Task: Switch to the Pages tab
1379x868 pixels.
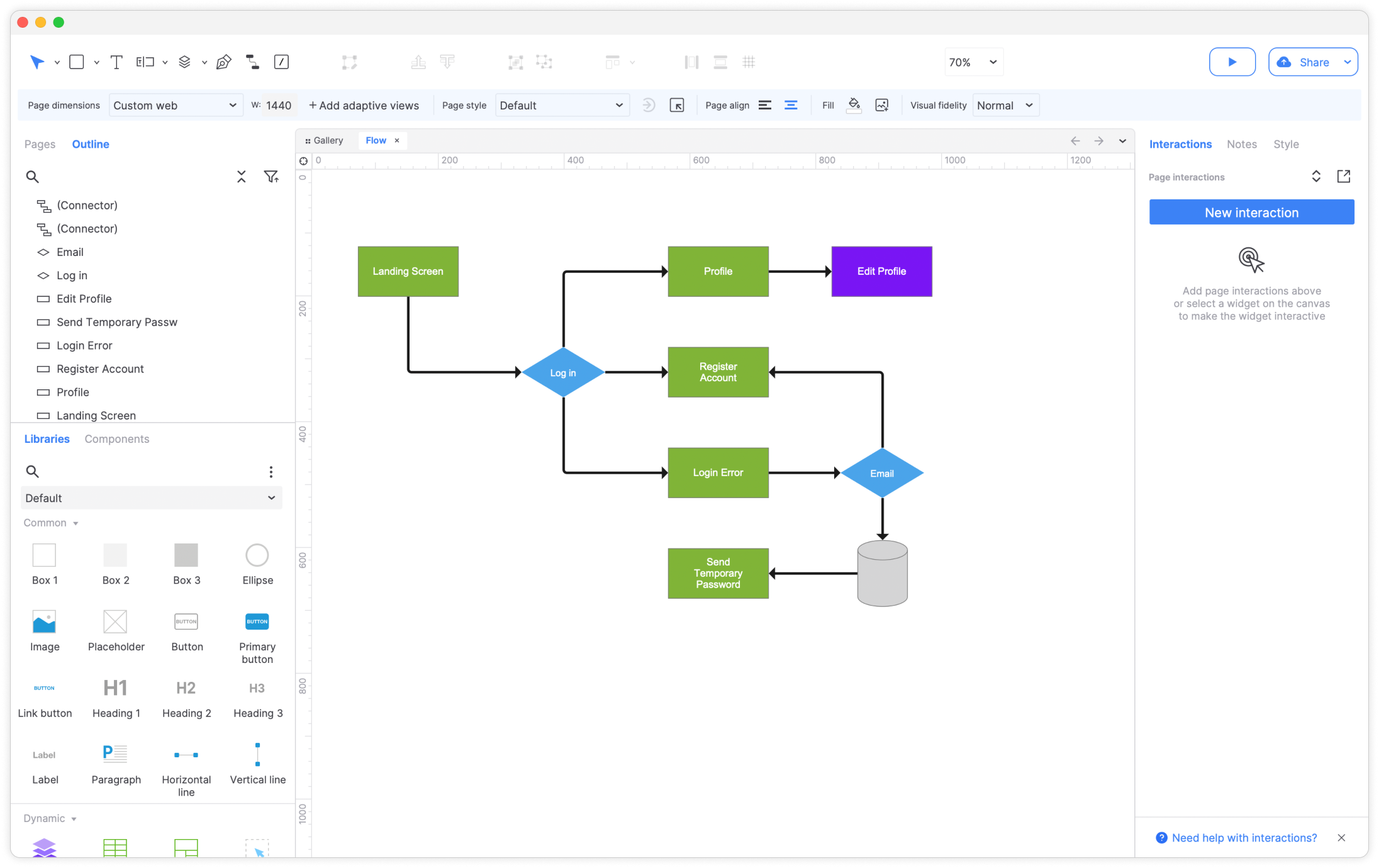Action: tap(40, 144)
